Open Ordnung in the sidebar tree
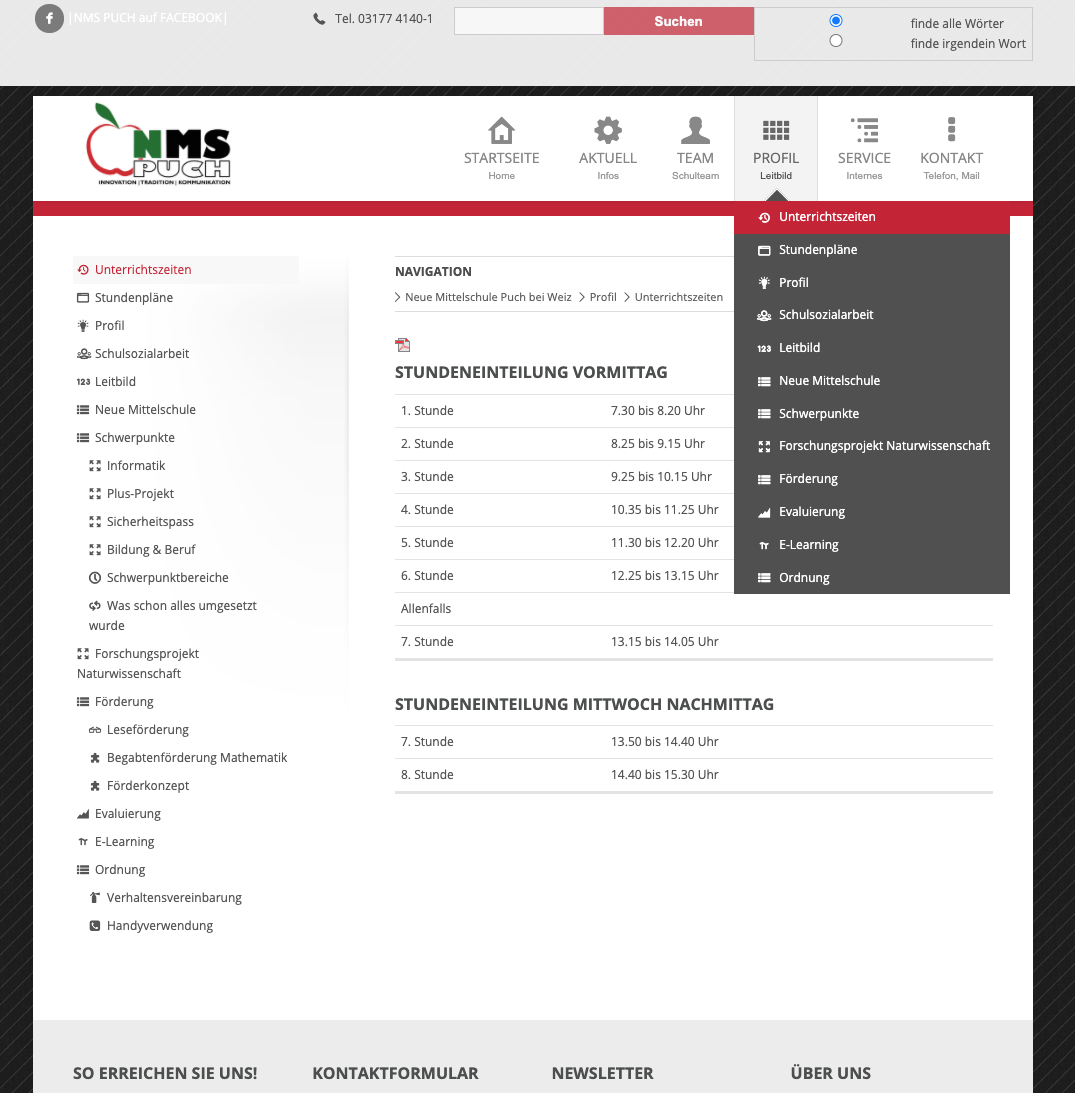This screenshot has height=1093, width=1075. [120, 870]
